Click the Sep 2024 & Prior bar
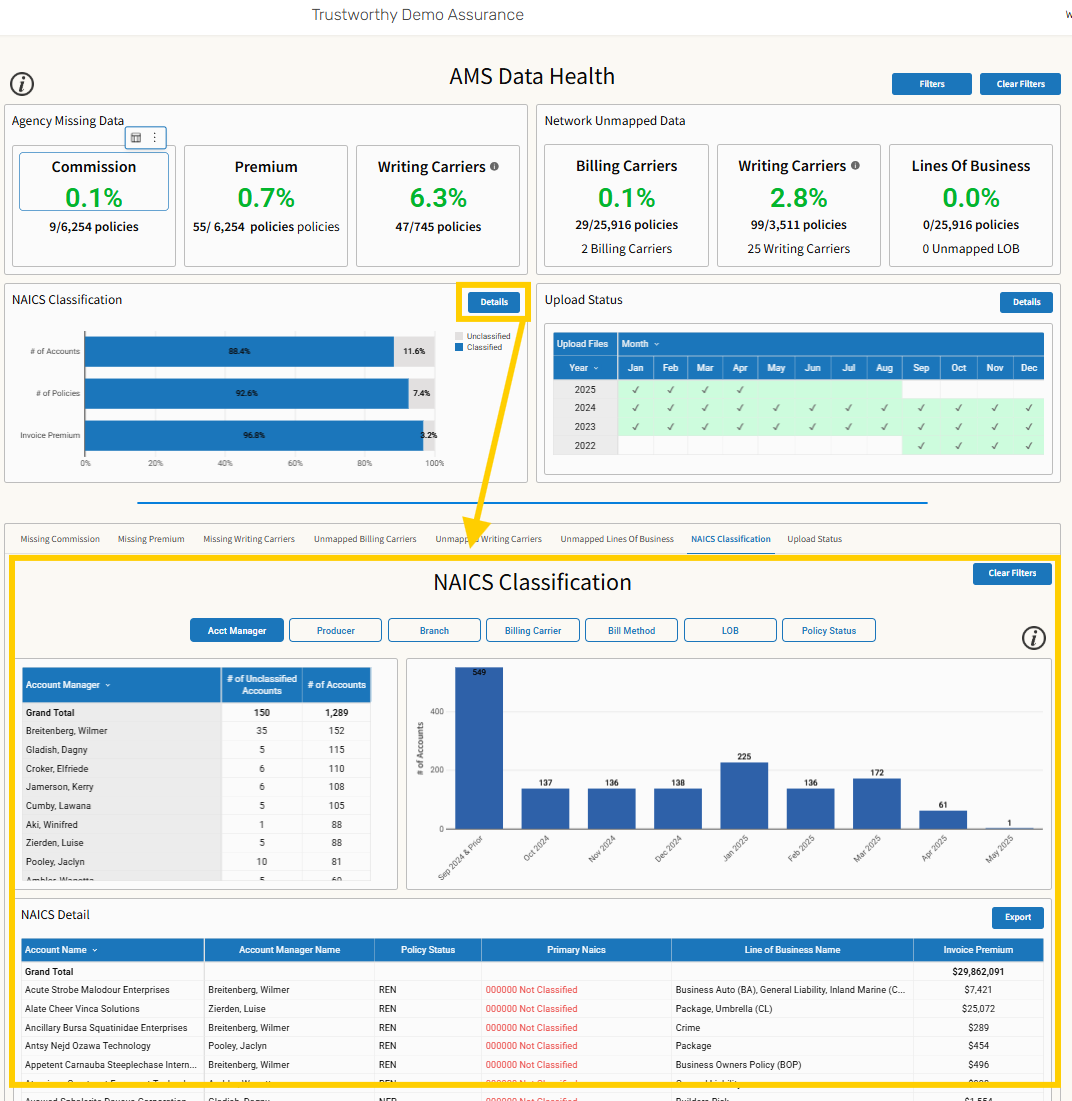 coord(479,748)
